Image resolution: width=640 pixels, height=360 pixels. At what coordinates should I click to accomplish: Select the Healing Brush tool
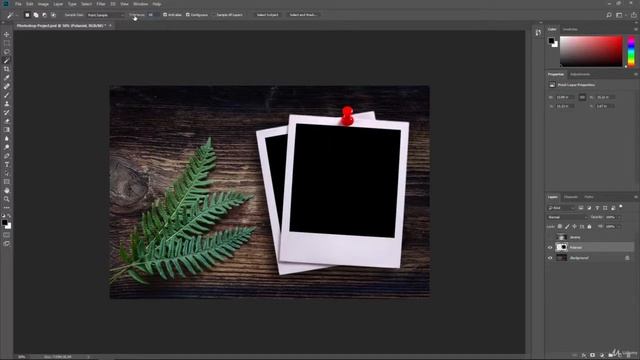pyautogui.click(x=7, y=87)
